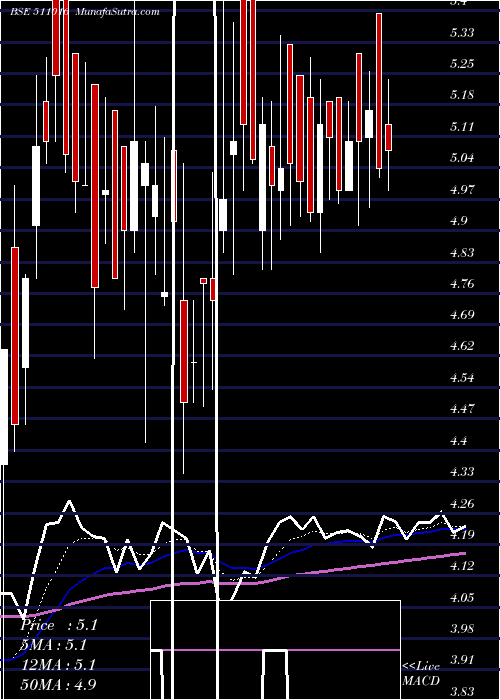The width and height of the screenshot is (500, 700).
Task: Select the '5MA : 5.1' legend entry
Action: [54, 645]
